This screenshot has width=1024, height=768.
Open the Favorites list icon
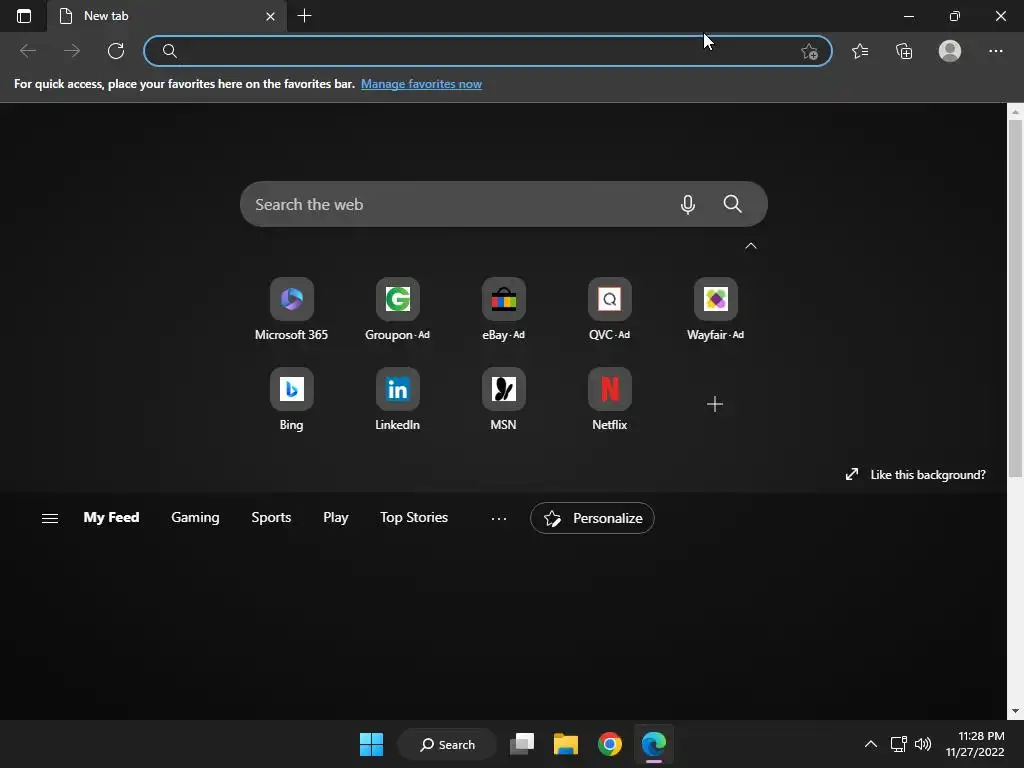tap(860, 51)
